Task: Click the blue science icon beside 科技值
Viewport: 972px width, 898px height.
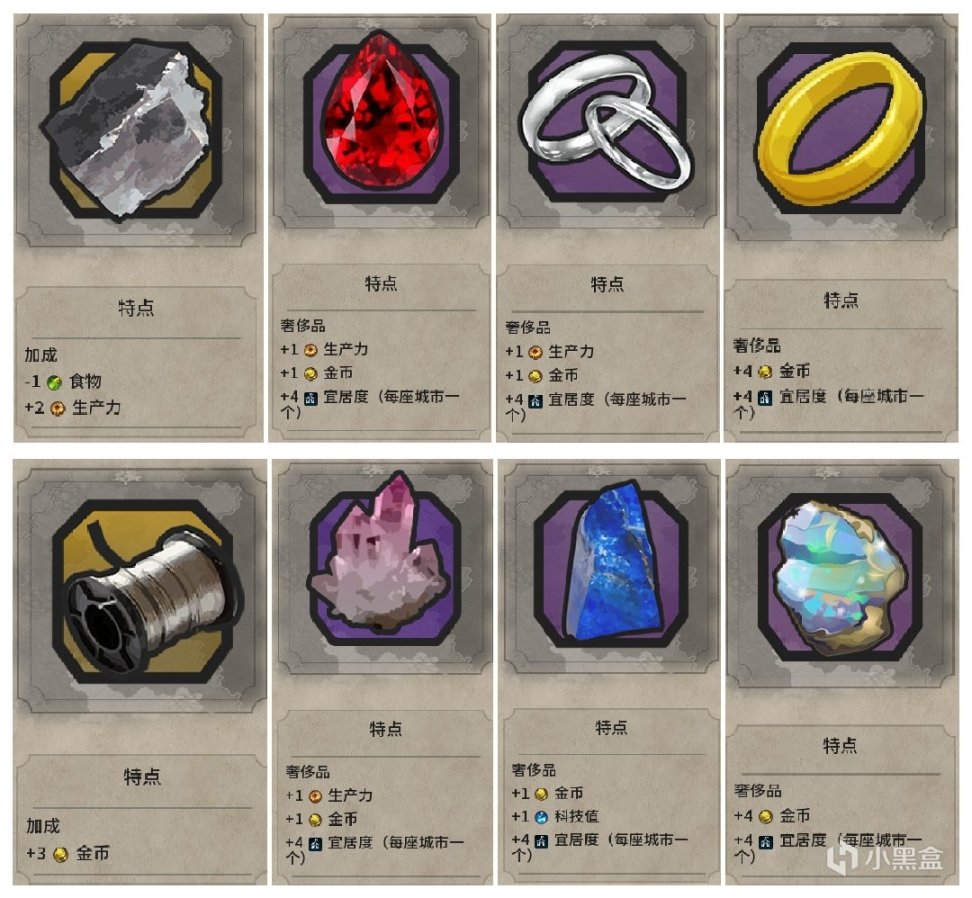Action: [x=541, y=817]
